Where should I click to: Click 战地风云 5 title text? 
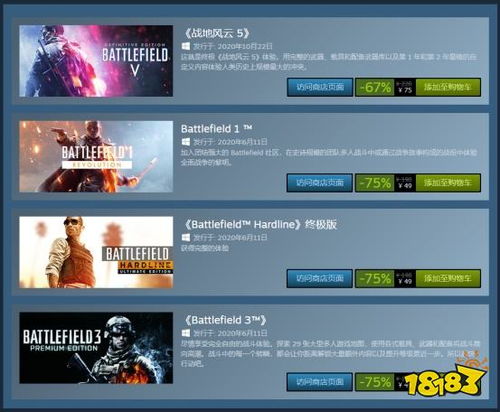click(x=217, y=33)
